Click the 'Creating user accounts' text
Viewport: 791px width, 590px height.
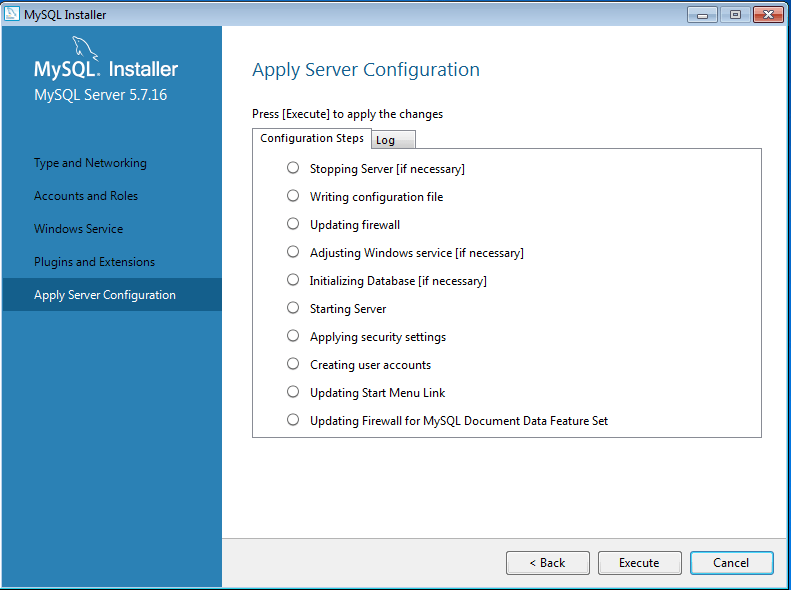coord(370,365)
